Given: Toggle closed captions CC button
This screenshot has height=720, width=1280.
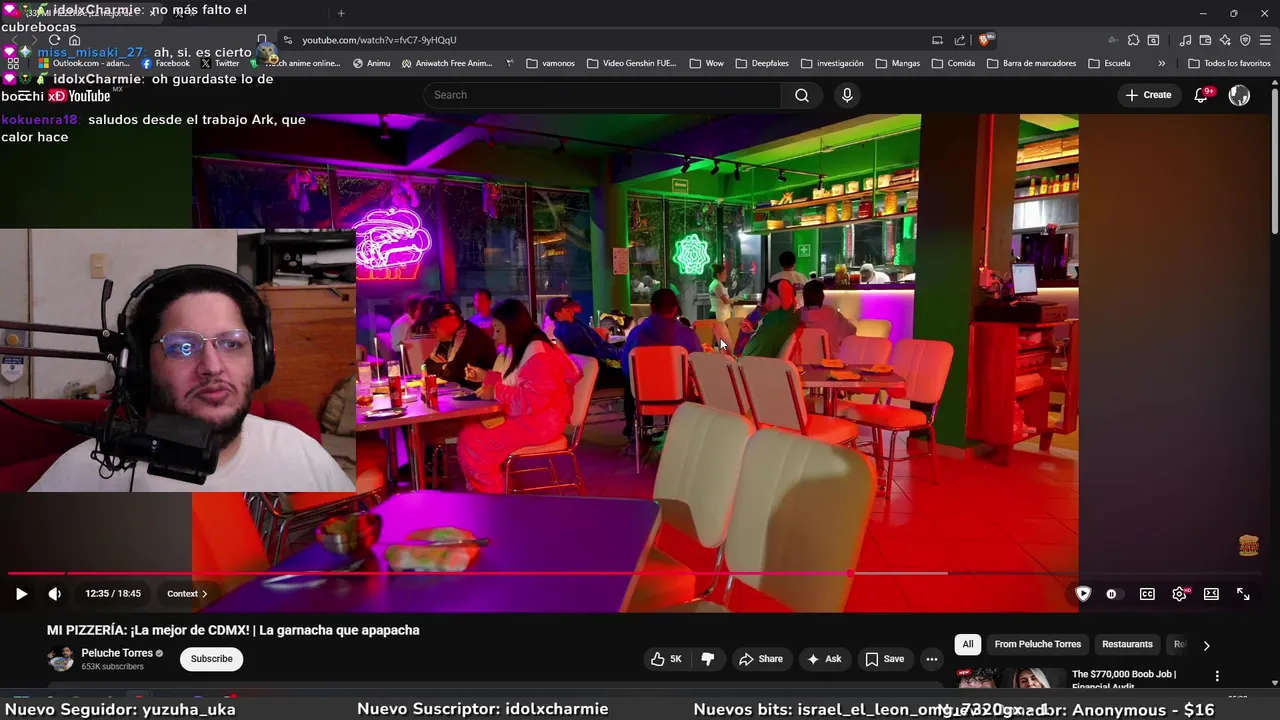Looking at the screenshot, I should pyautogui.click(x=1147, y=594).
